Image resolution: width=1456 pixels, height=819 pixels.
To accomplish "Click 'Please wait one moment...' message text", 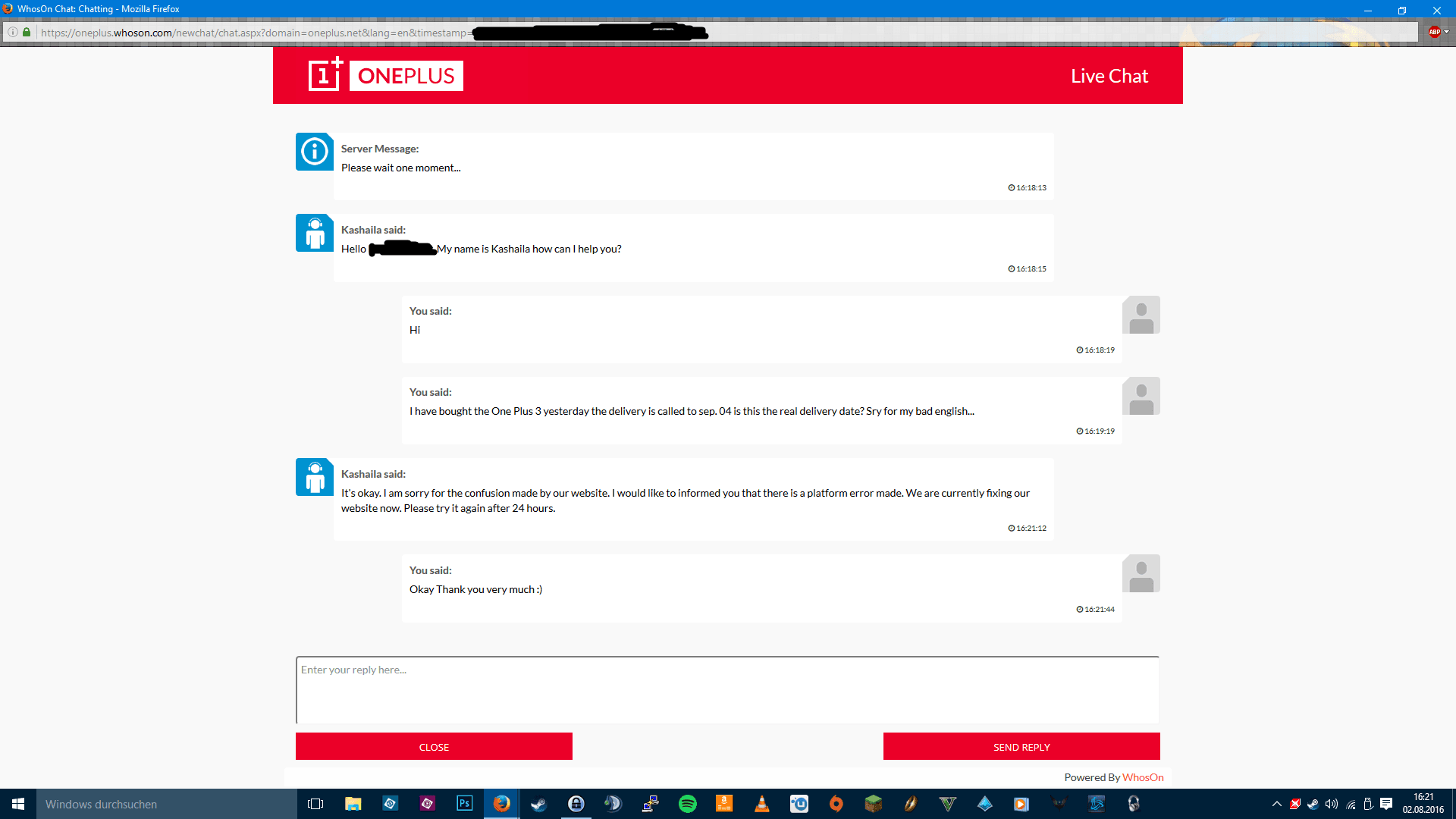I will tap(400, 168).
